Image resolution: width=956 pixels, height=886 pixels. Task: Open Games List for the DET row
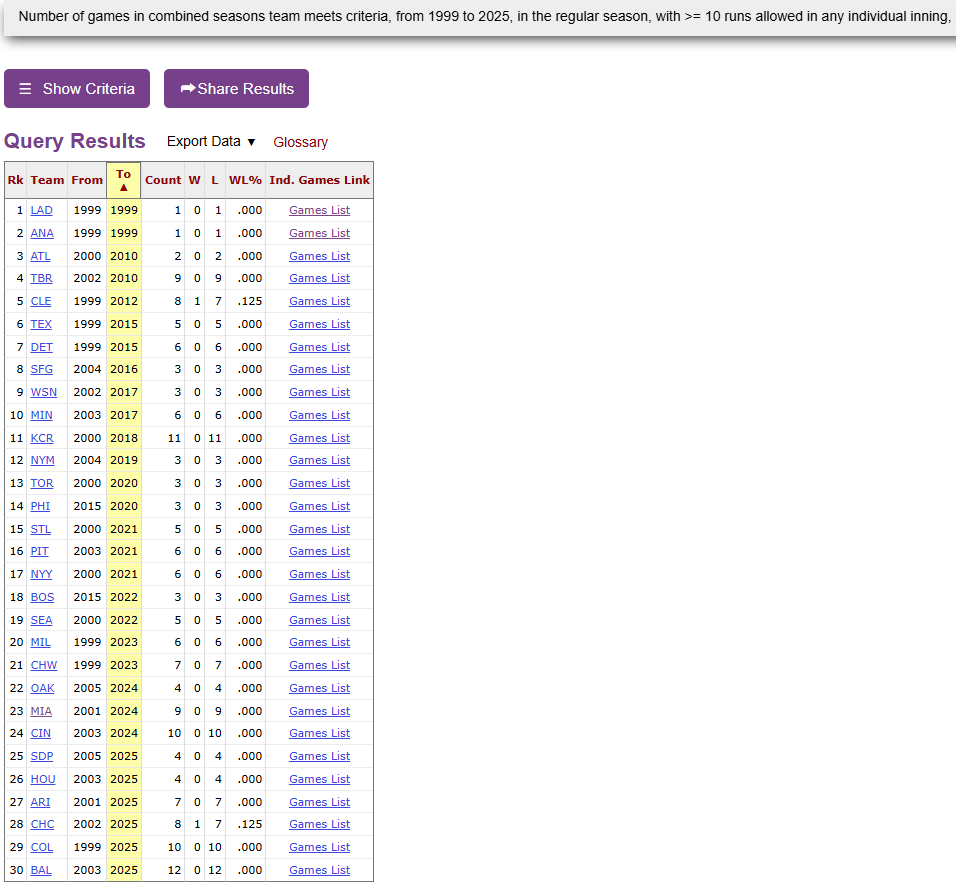point(319,347)
